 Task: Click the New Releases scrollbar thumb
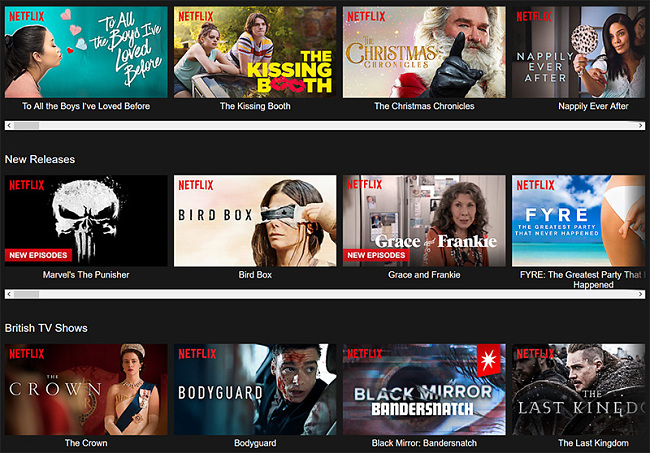[x=27, y=294]
